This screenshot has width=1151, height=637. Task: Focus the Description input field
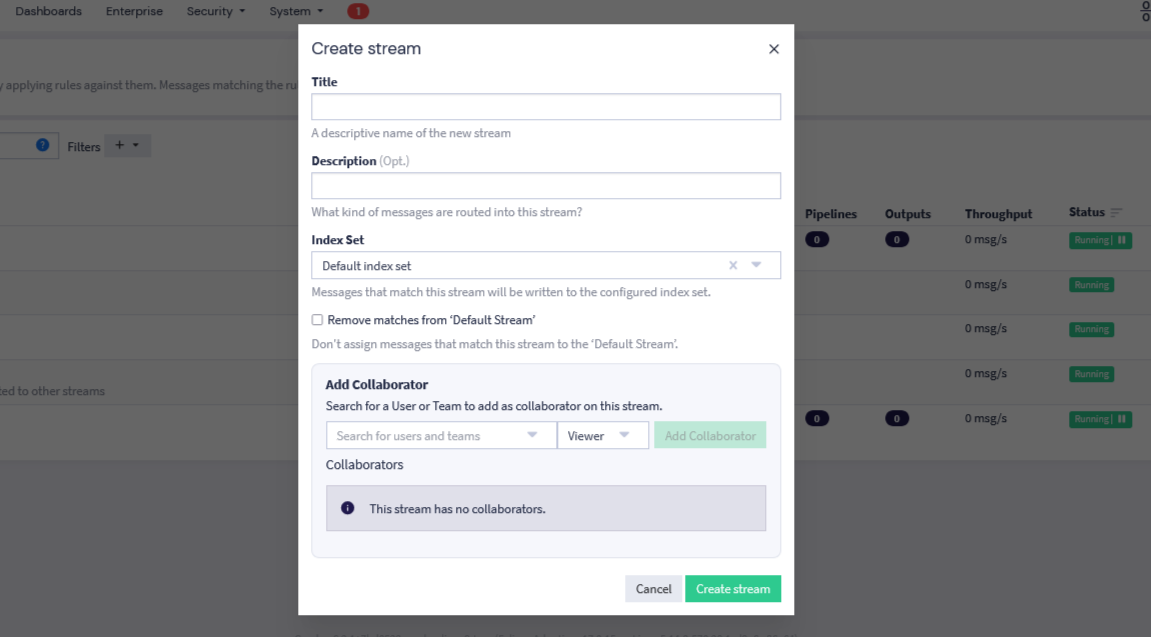545,186
